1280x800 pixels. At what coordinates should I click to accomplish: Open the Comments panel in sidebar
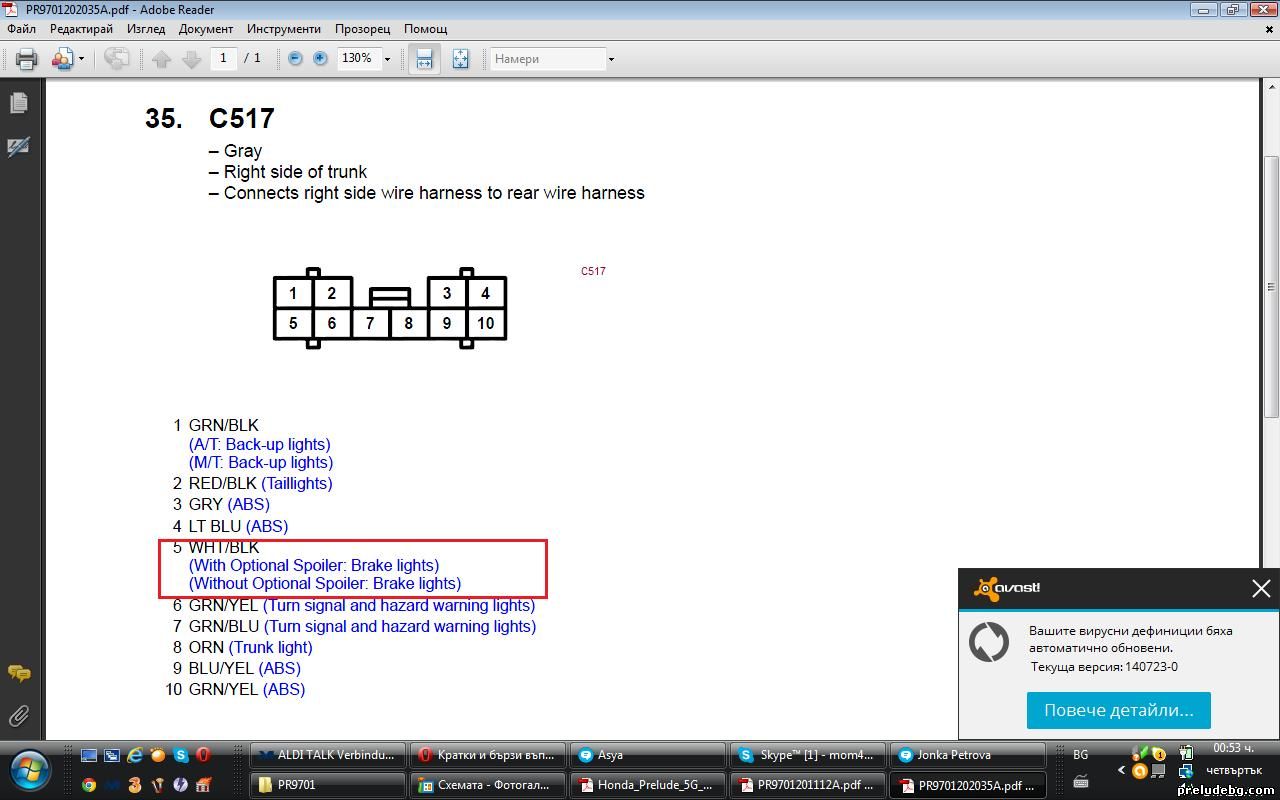[19, 673]
